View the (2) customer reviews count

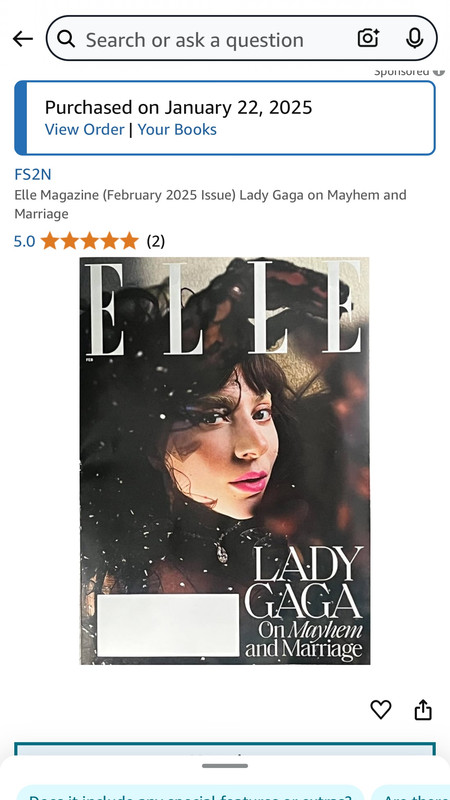point(156,241)
